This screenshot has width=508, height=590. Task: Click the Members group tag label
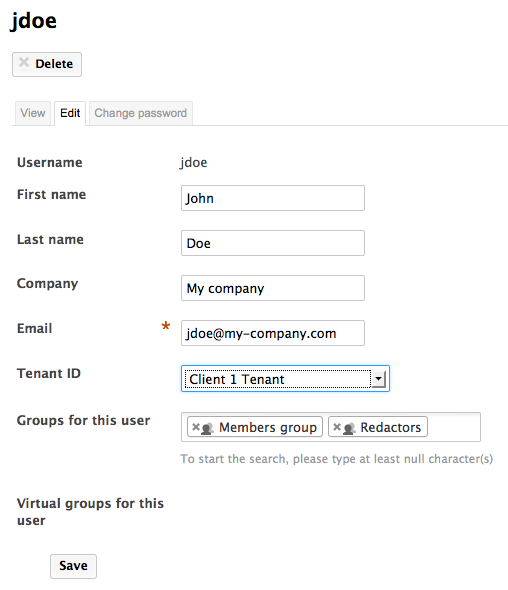[x=268, y=427]
